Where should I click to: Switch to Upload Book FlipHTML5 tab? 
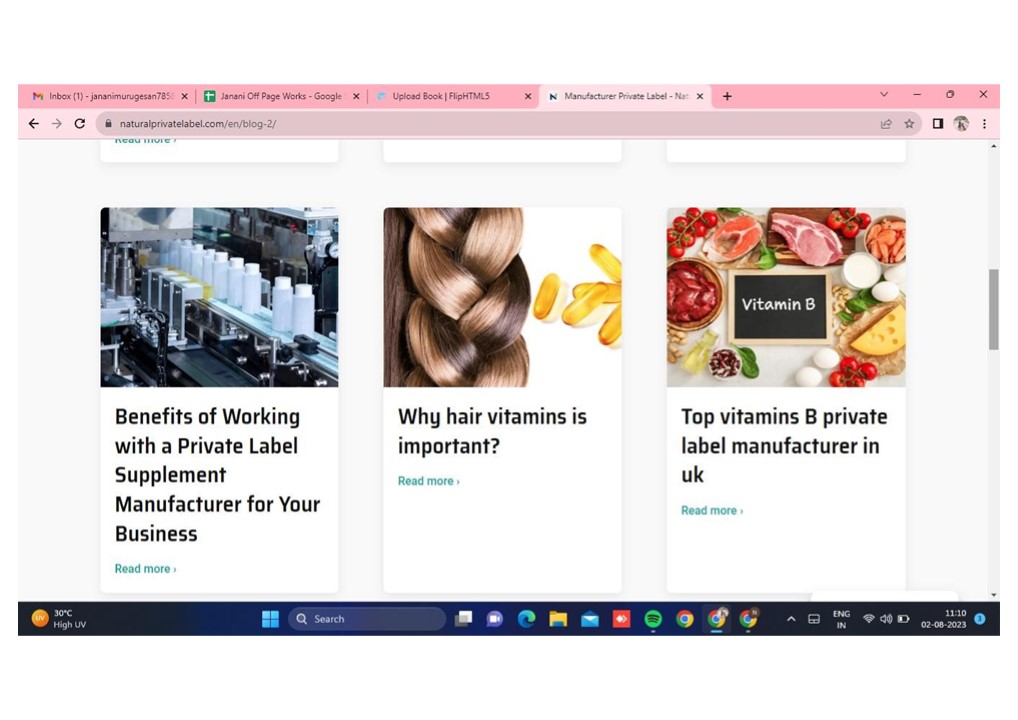(451, 96)
